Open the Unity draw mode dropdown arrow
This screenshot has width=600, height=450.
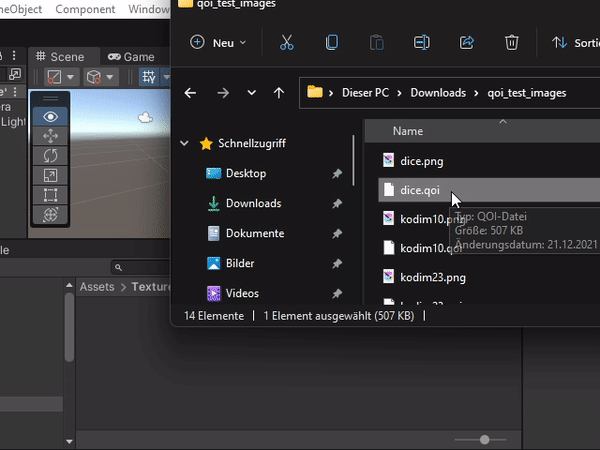click(70, 77)
